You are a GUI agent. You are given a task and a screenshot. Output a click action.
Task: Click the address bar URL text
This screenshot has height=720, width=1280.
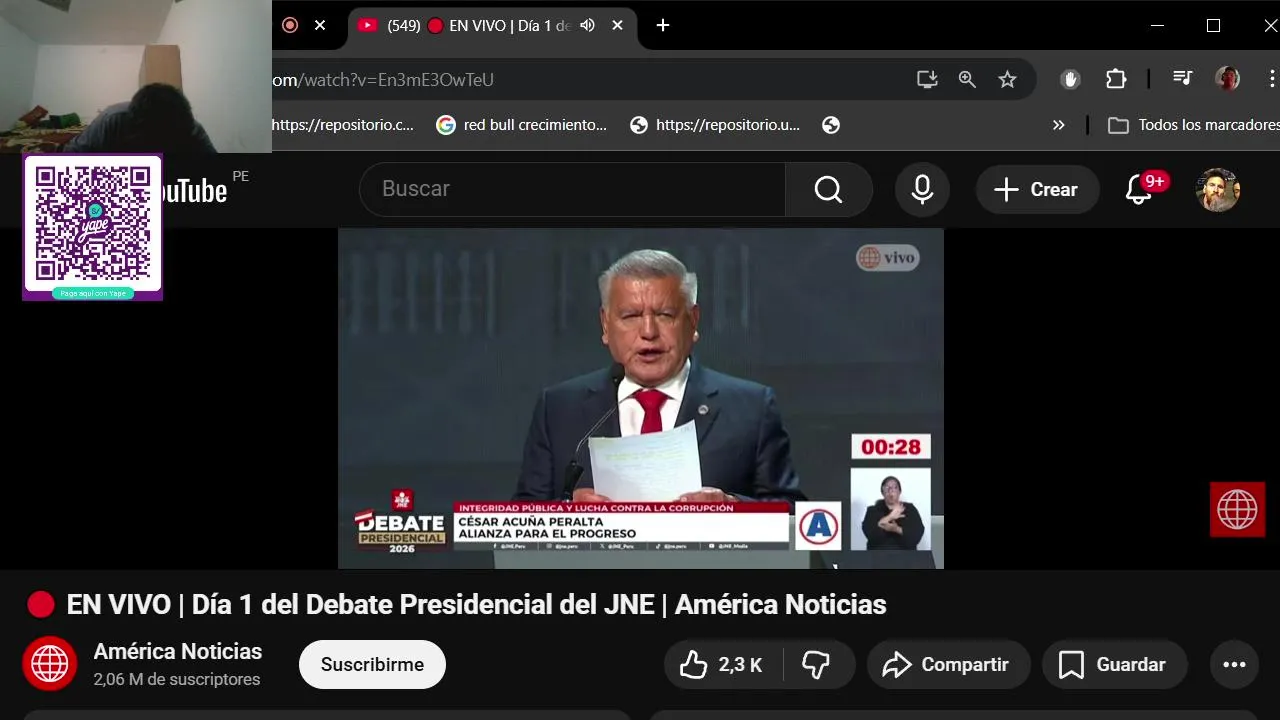click(x=383, y=80)
